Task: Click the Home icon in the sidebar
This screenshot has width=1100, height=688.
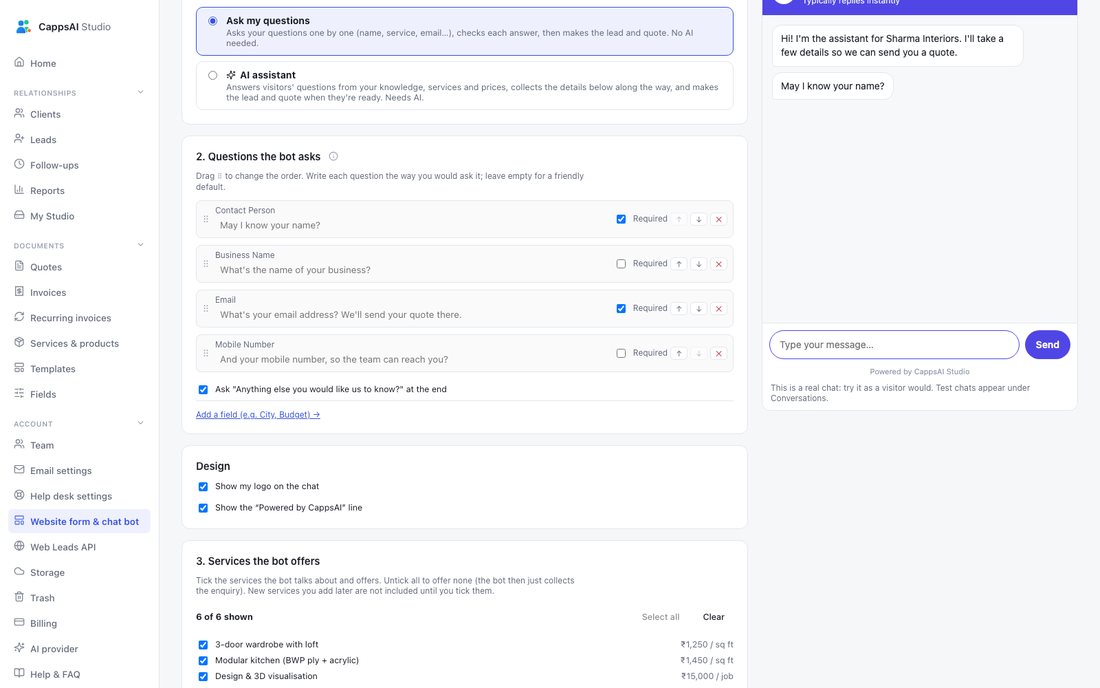Action: (19, 62)
